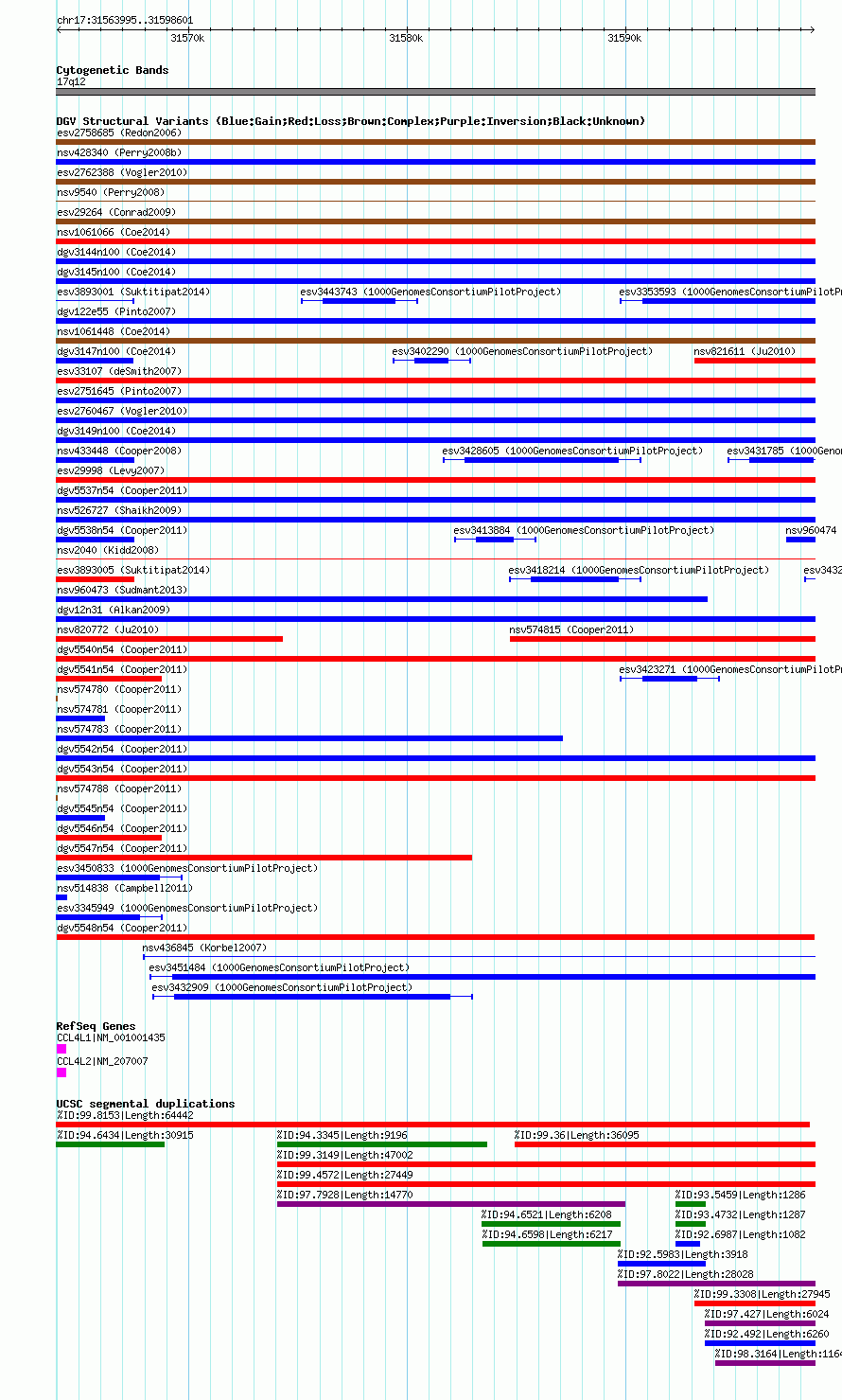This screenshot has width=842, height=1400.
Task: Click the %ID:99.3308|Length:27945 duplication label
Action: click(x=763, y=1294)
